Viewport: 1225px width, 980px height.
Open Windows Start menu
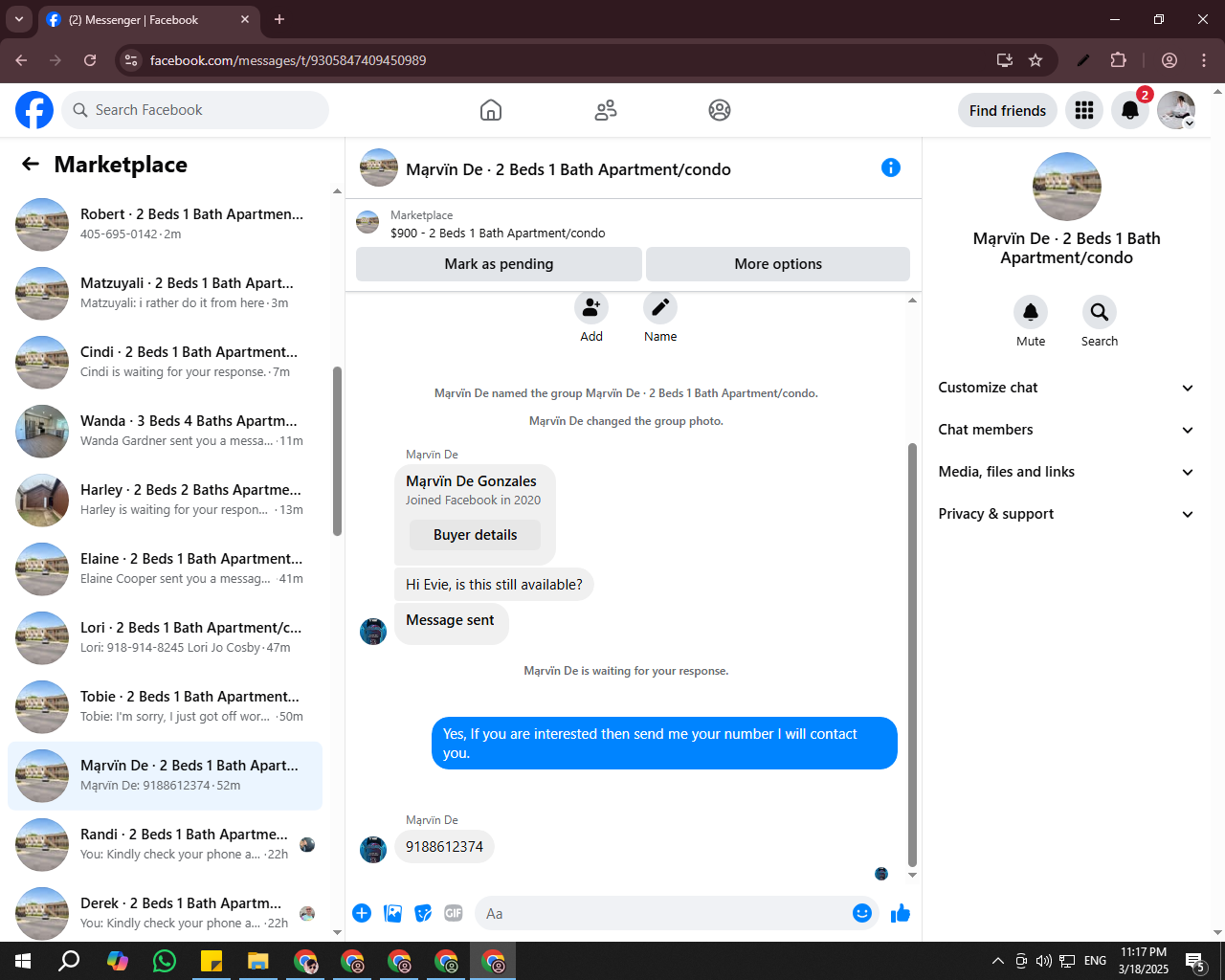23,961
